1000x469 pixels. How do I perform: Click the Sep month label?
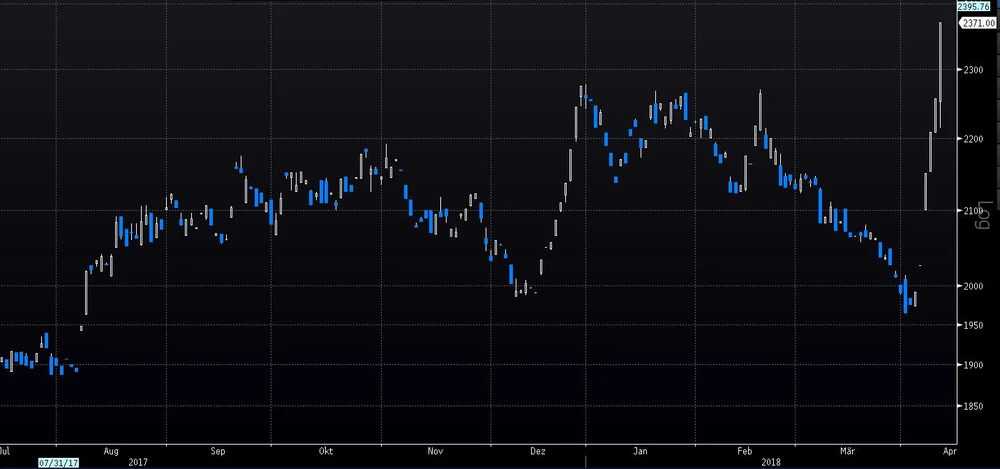(x=219, y=451)
